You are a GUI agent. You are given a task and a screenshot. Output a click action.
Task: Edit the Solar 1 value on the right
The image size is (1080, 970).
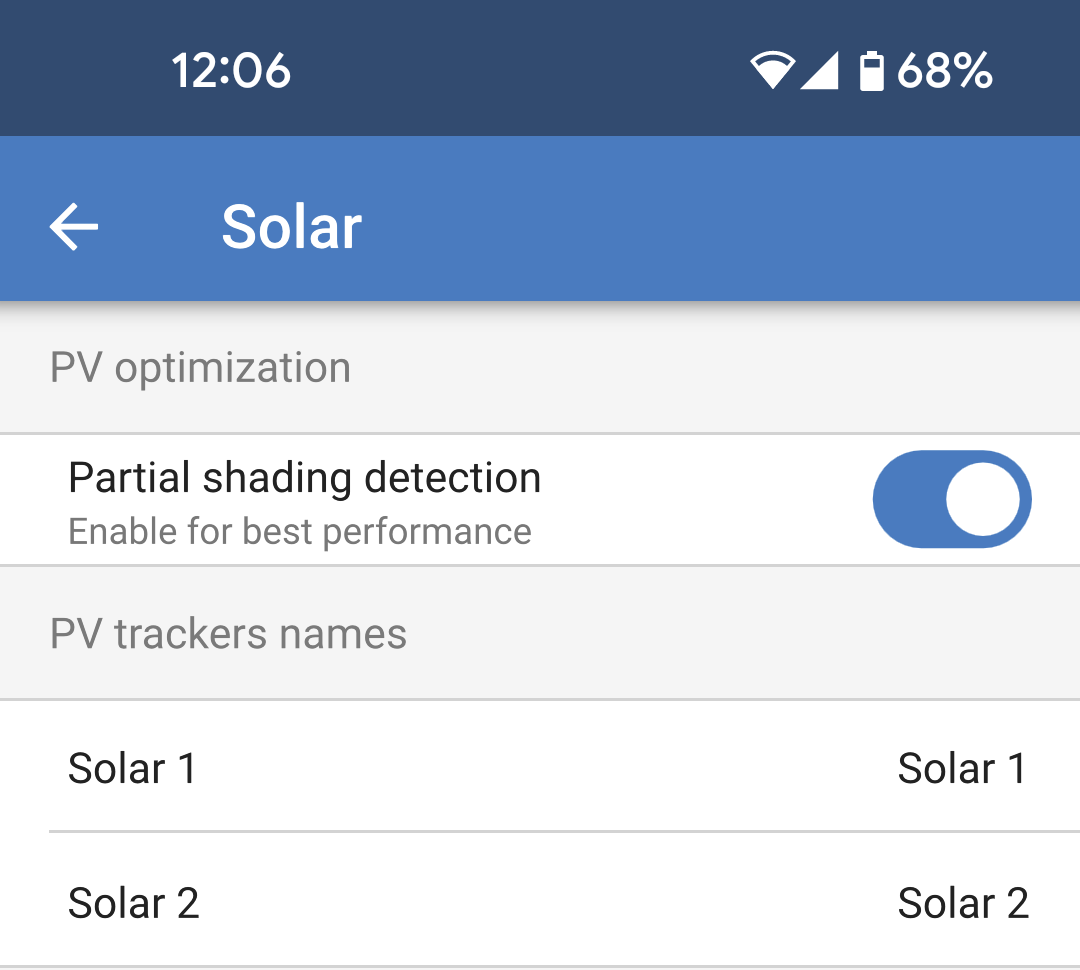tap(962, 768)
